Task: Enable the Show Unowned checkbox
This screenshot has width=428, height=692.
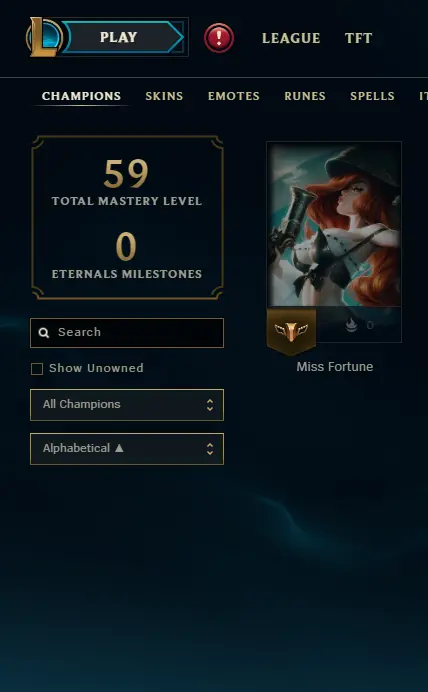Action: click(x=37, y=369)
